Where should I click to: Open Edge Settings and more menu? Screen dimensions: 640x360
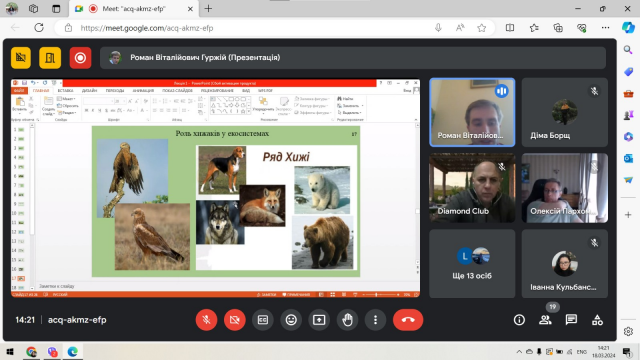605,28
